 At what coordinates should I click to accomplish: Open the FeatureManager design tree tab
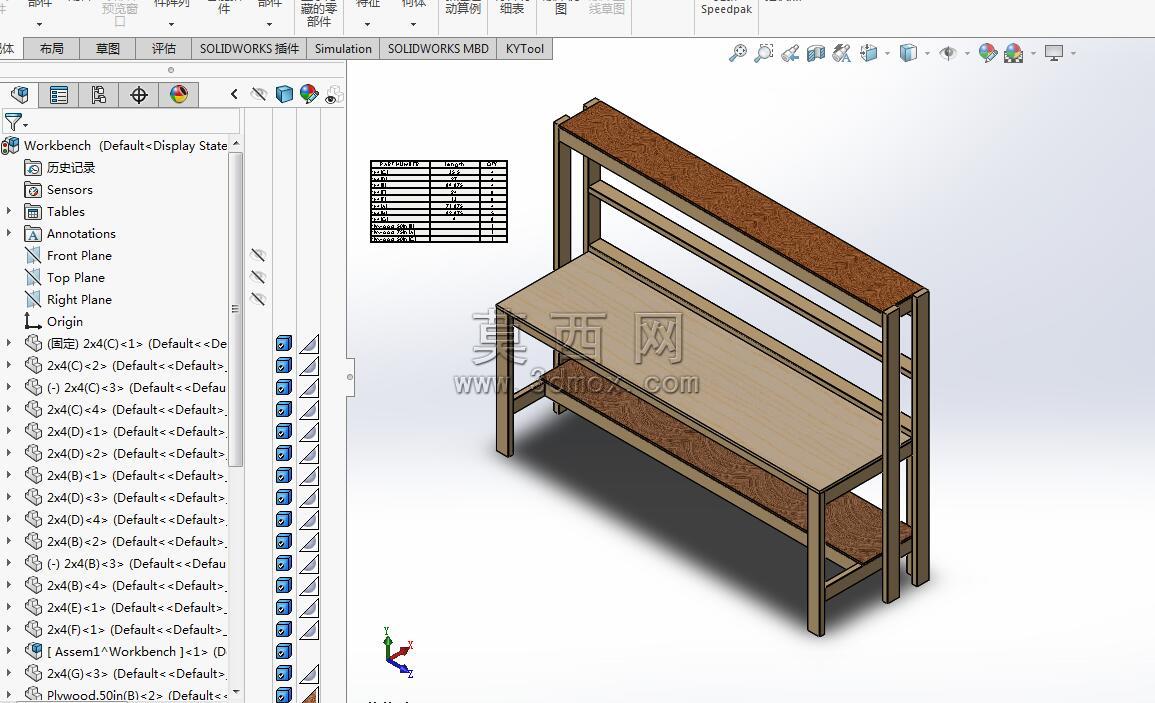coord(20,94)
